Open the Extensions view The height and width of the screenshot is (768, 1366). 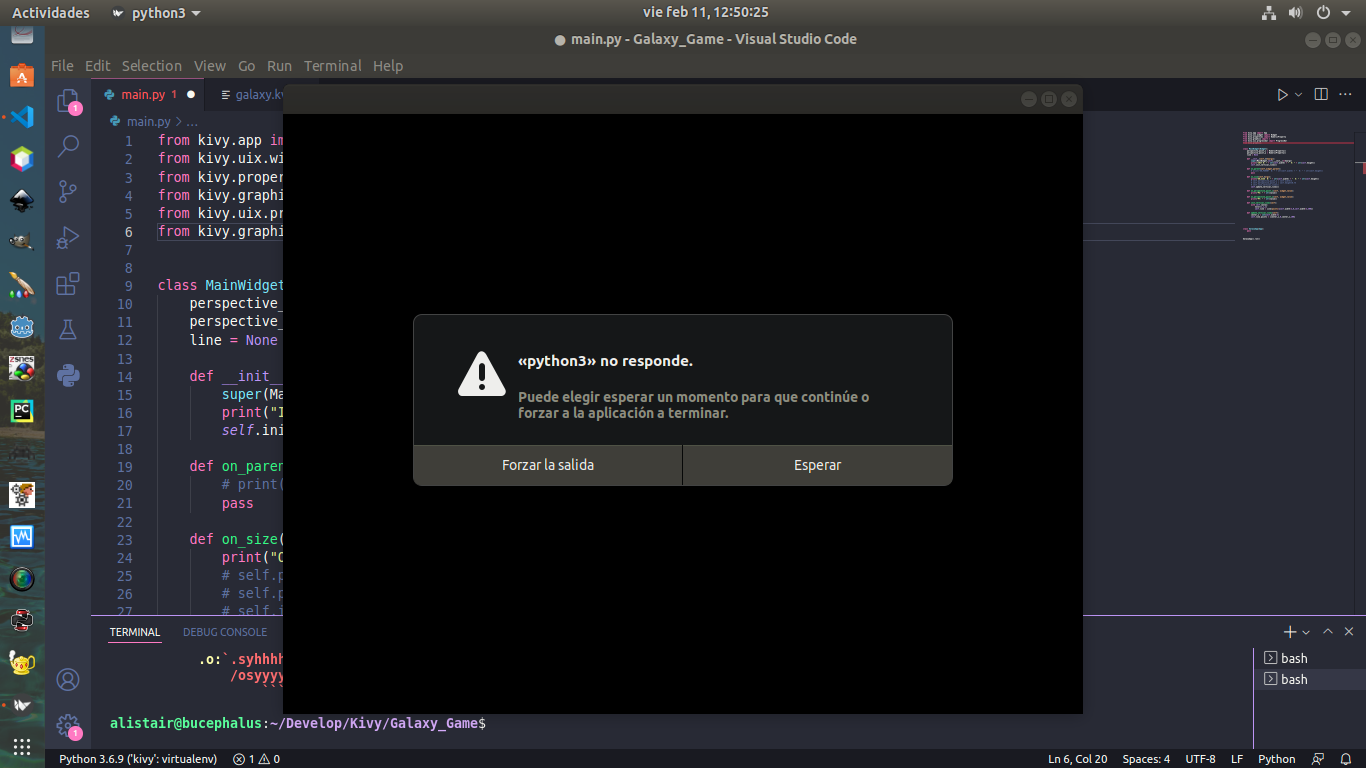[67, 283]
